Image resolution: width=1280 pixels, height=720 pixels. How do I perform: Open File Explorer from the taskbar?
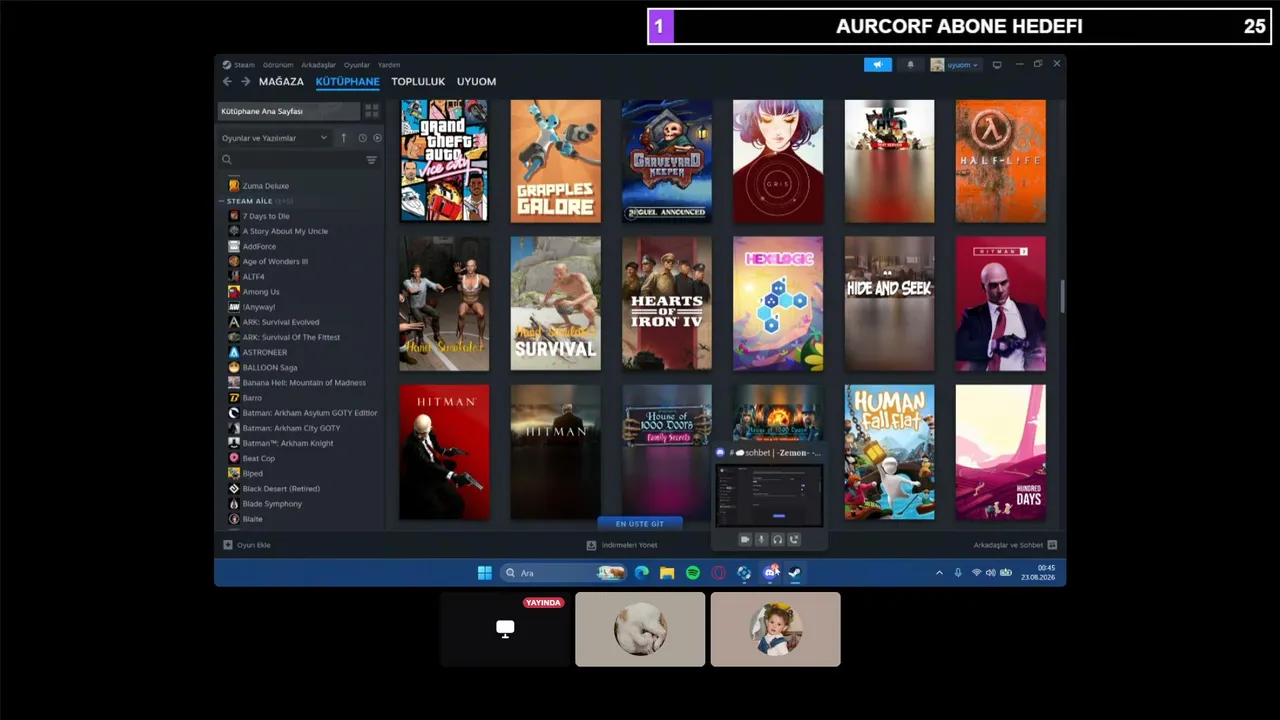(x=667, y=573)
